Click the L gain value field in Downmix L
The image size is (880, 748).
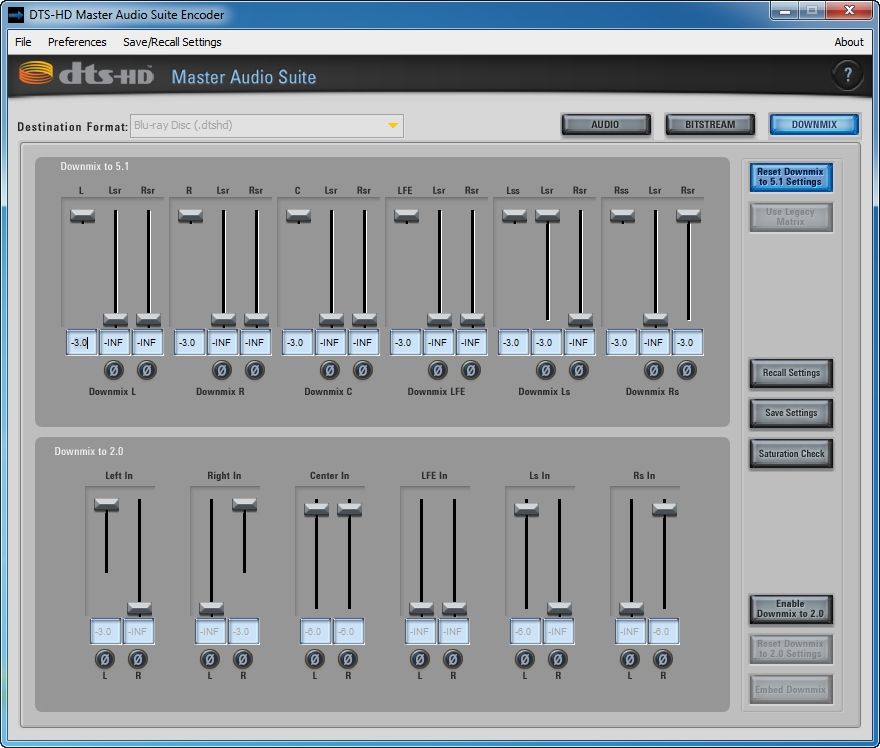[81, 342]
